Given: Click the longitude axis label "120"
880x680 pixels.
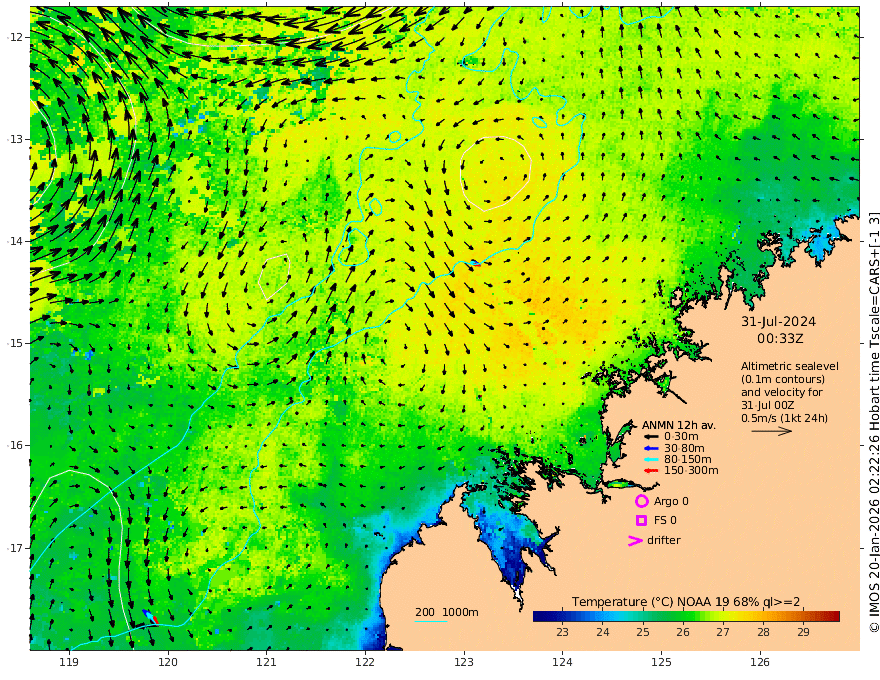Looking at the screenshot, I should tap(168, 663).
